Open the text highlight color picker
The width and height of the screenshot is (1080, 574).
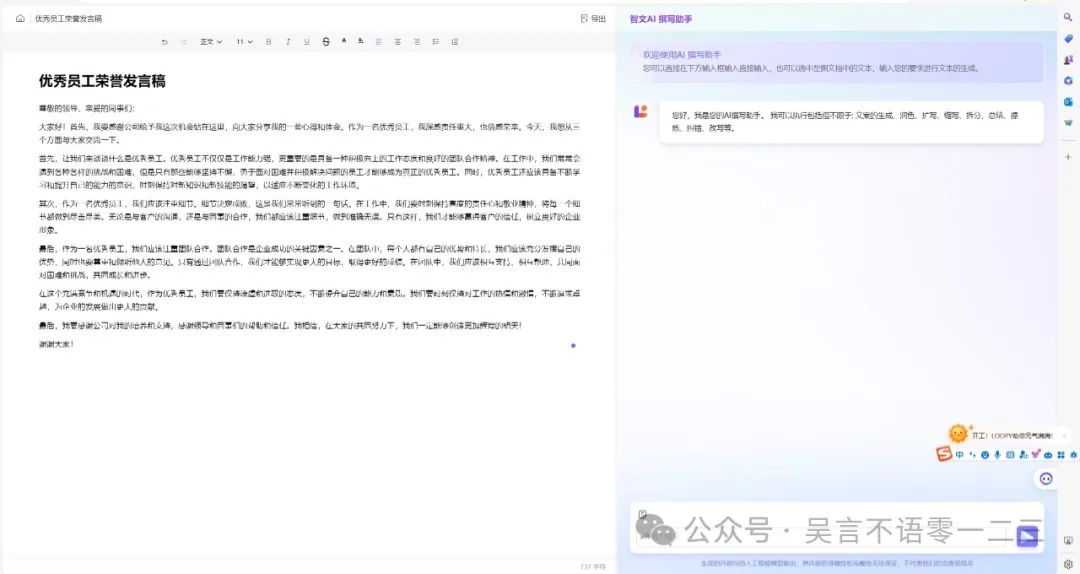pyautogui.click(x=360, y=41)
